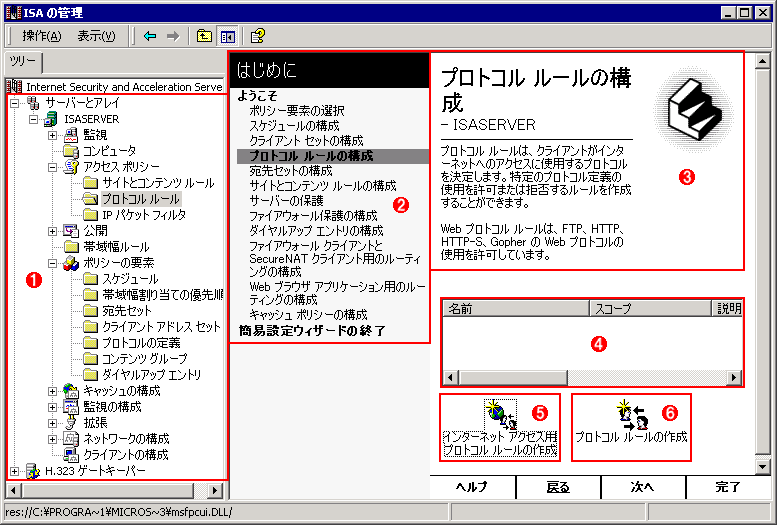Click the インターネット アクセス用プロトコル ルールの作成 icon
The image size is (777, 525).
click(x=500, y=414)
